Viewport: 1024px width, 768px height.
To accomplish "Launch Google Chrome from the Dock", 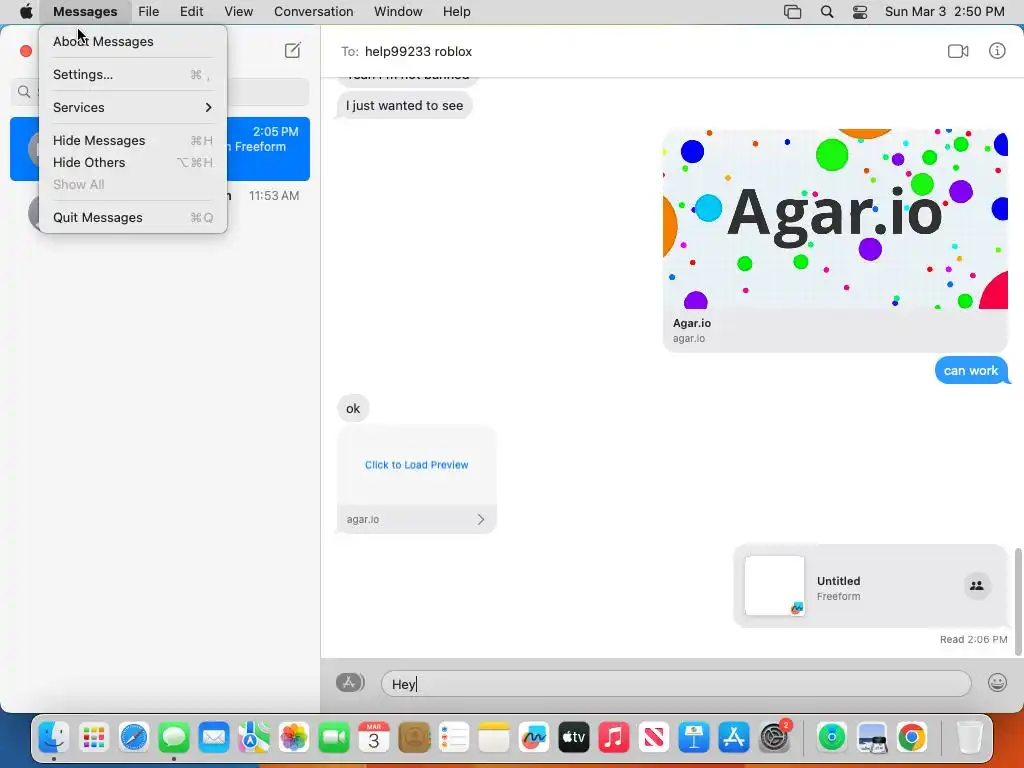I will pyautogui.click(x=912, y=738).
